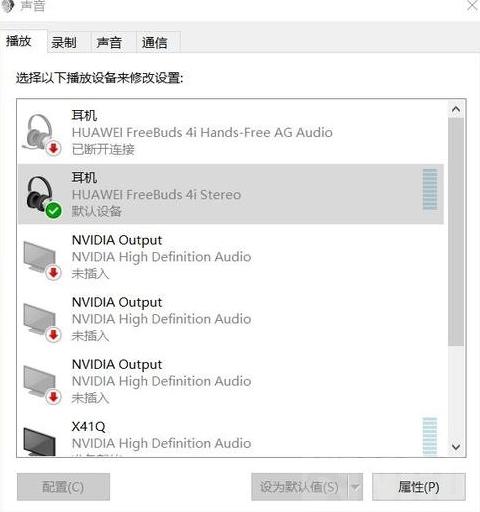Click the 配置(C) button
The height and width of the screenshot is (512, 480).
(x=63, y=487)
